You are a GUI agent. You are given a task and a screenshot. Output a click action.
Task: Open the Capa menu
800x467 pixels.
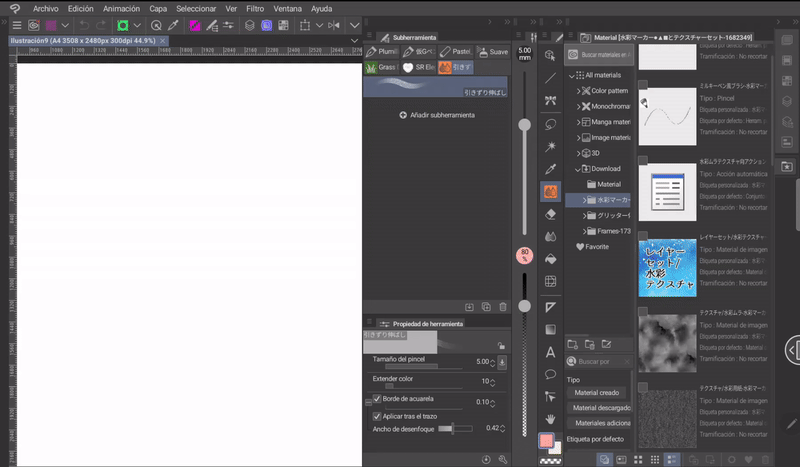158,9
